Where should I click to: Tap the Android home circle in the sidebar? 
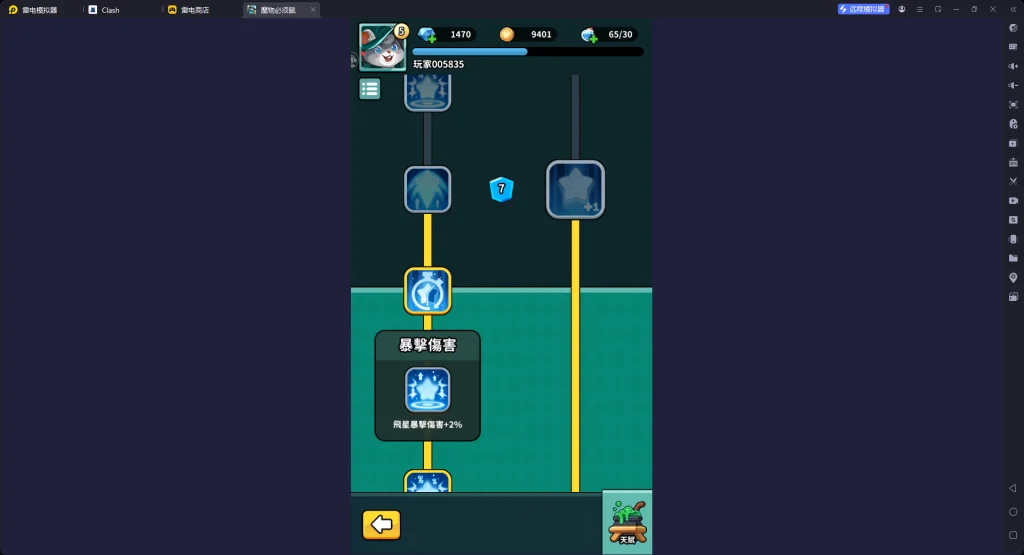(x=1013, y=512)
